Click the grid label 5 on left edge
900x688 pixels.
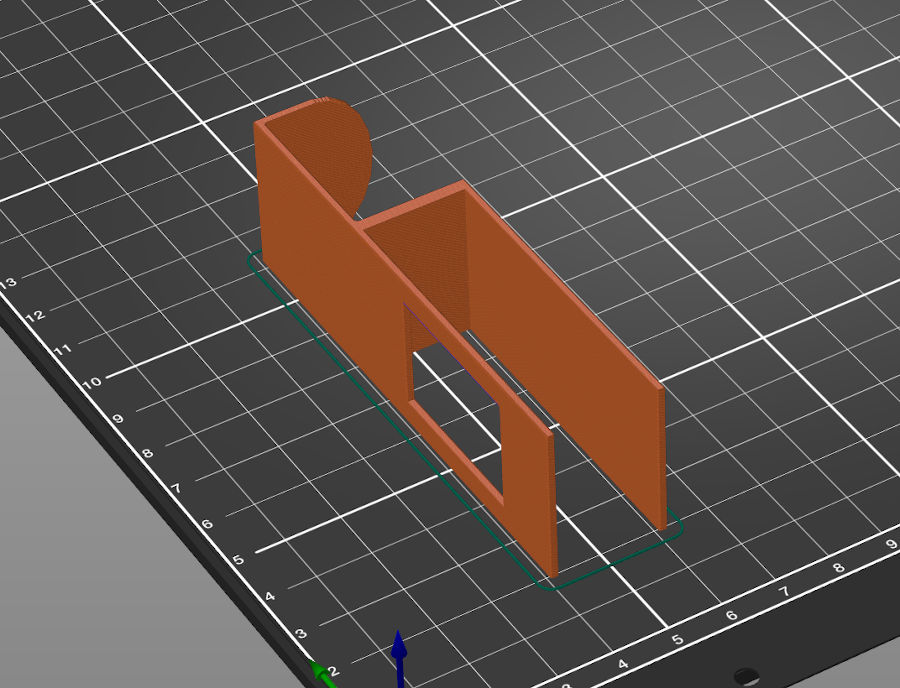[239, 559]
